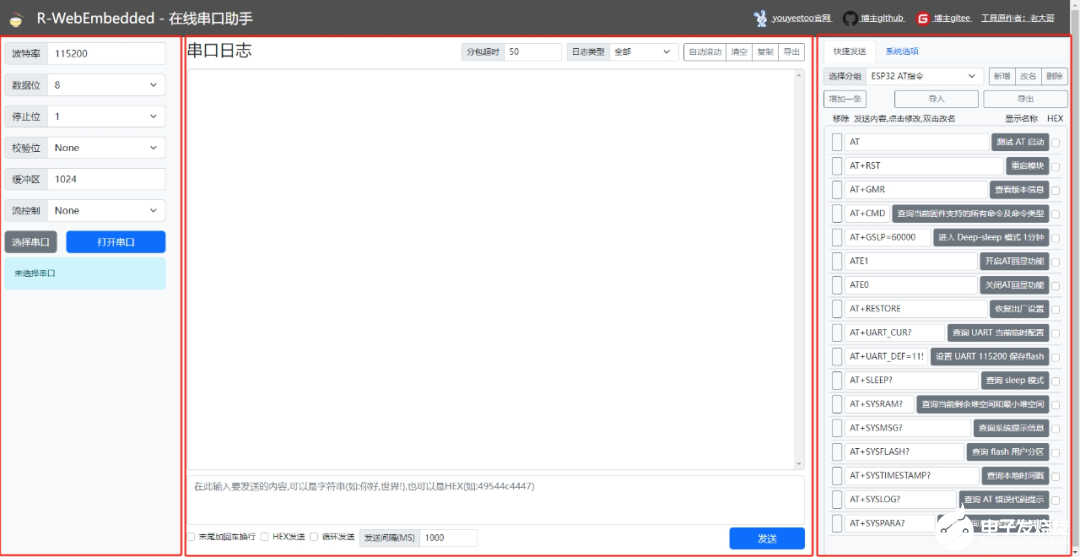Viewport: 1080px width, 557px height.
Task: Click the remove box beside ATE1
Action: (837, 261)
